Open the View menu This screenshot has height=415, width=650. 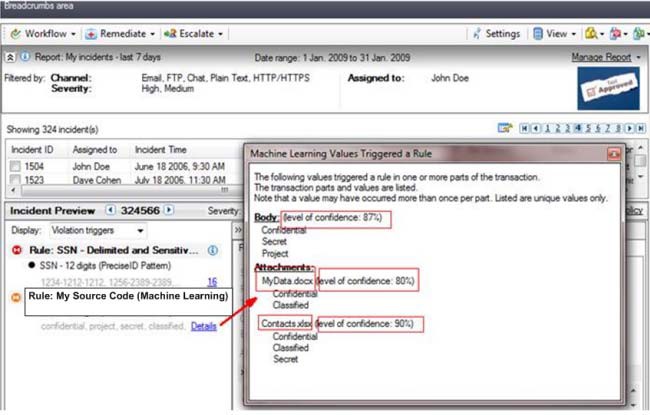[x=551, y=34]
